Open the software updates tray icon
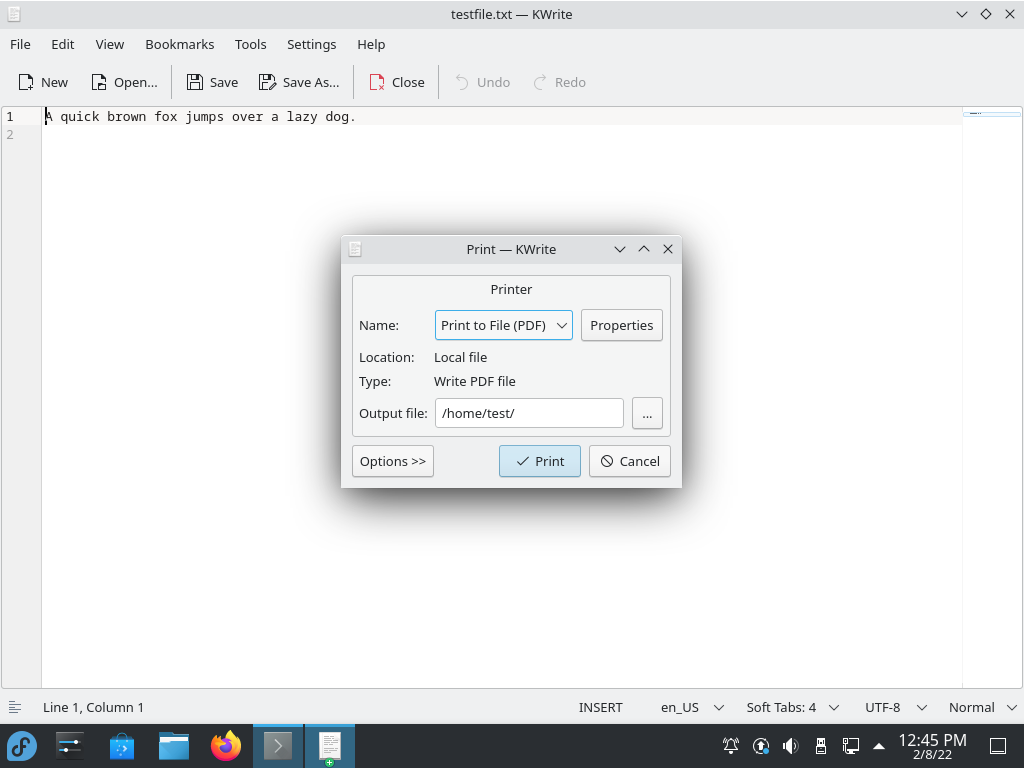Image resolution: width=1024 pixels, height=768 pixels. 761,745
